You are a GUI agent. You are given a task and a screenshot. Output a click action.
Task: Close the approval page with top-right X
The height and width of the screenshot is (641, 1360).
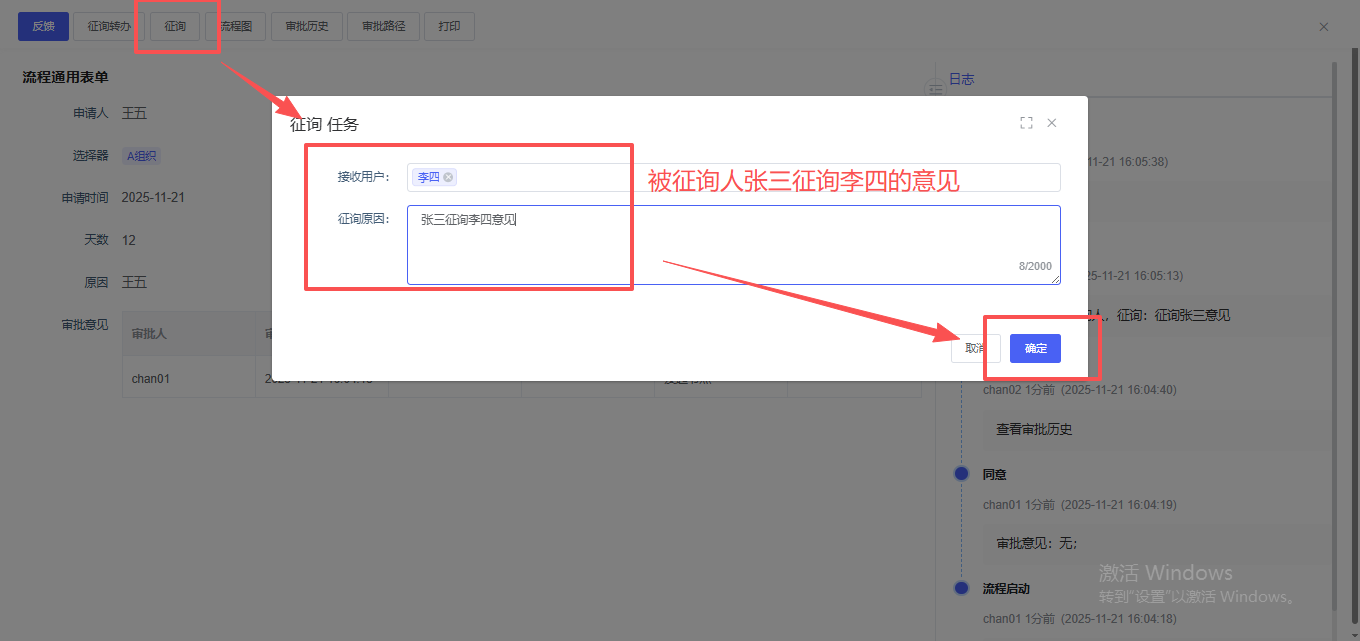(1323, 27)
